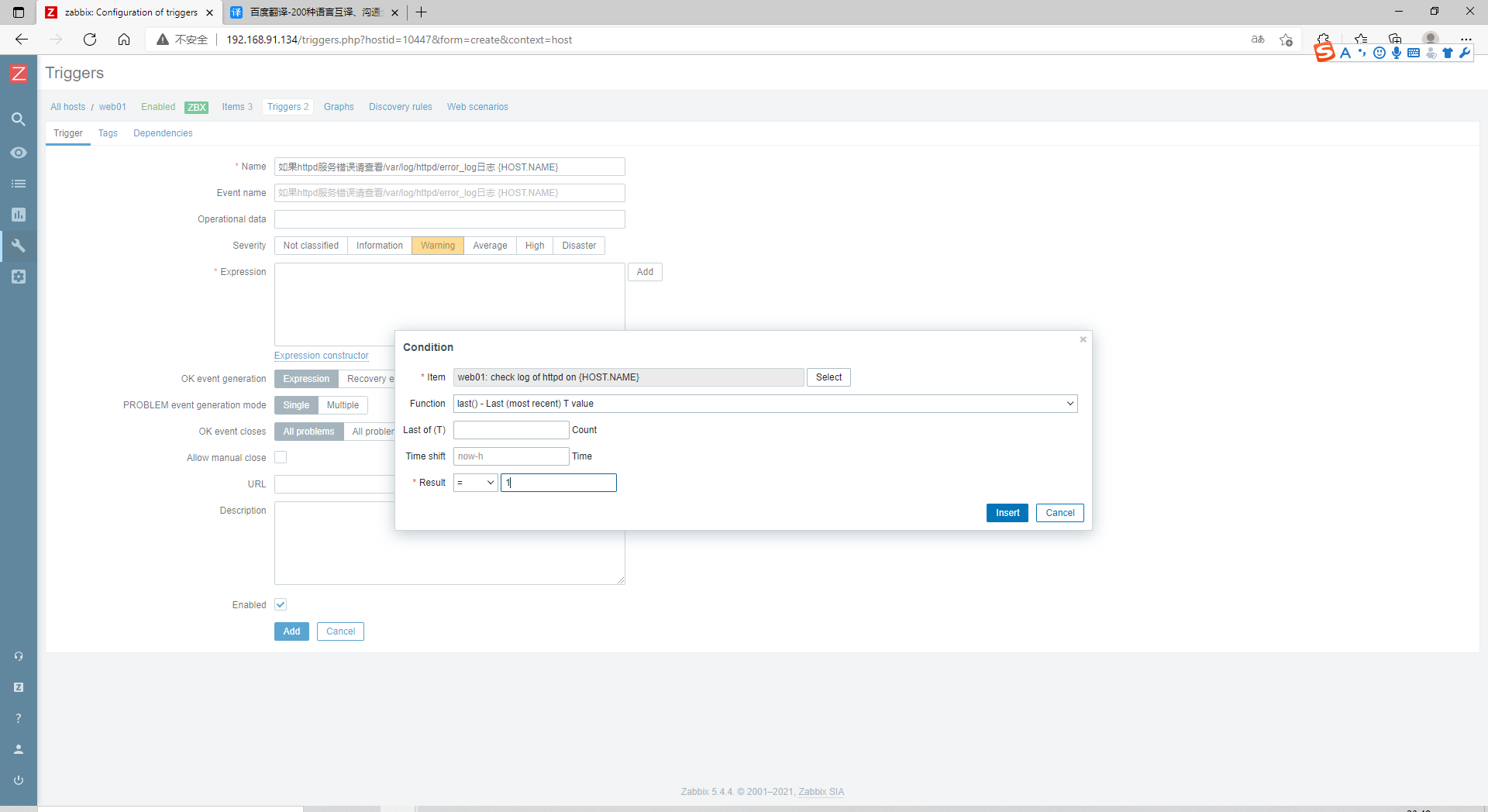Click the blue Add trigger button
Screen dimensions: 1488x812
[291, 631]
